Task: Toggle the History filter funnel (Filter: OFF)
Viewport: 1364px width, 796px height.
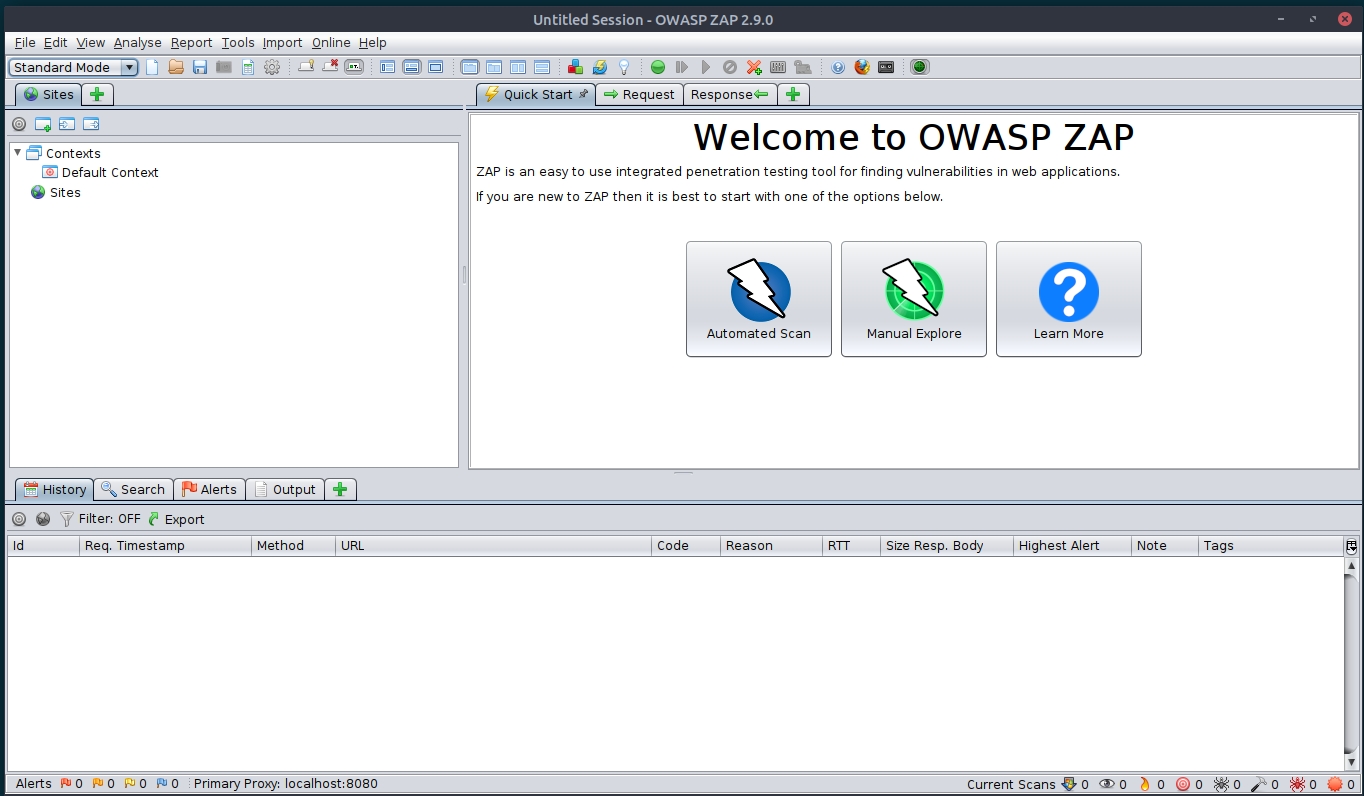Action: pyautogui.click(x=67, y=519)
